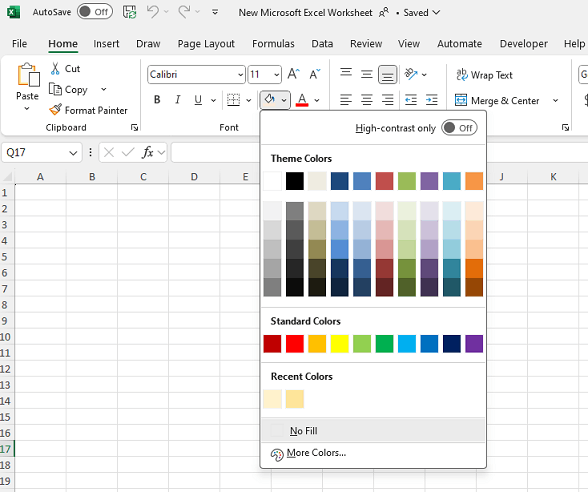
Task: Center text horizontally
Action: tap(366, 100)
